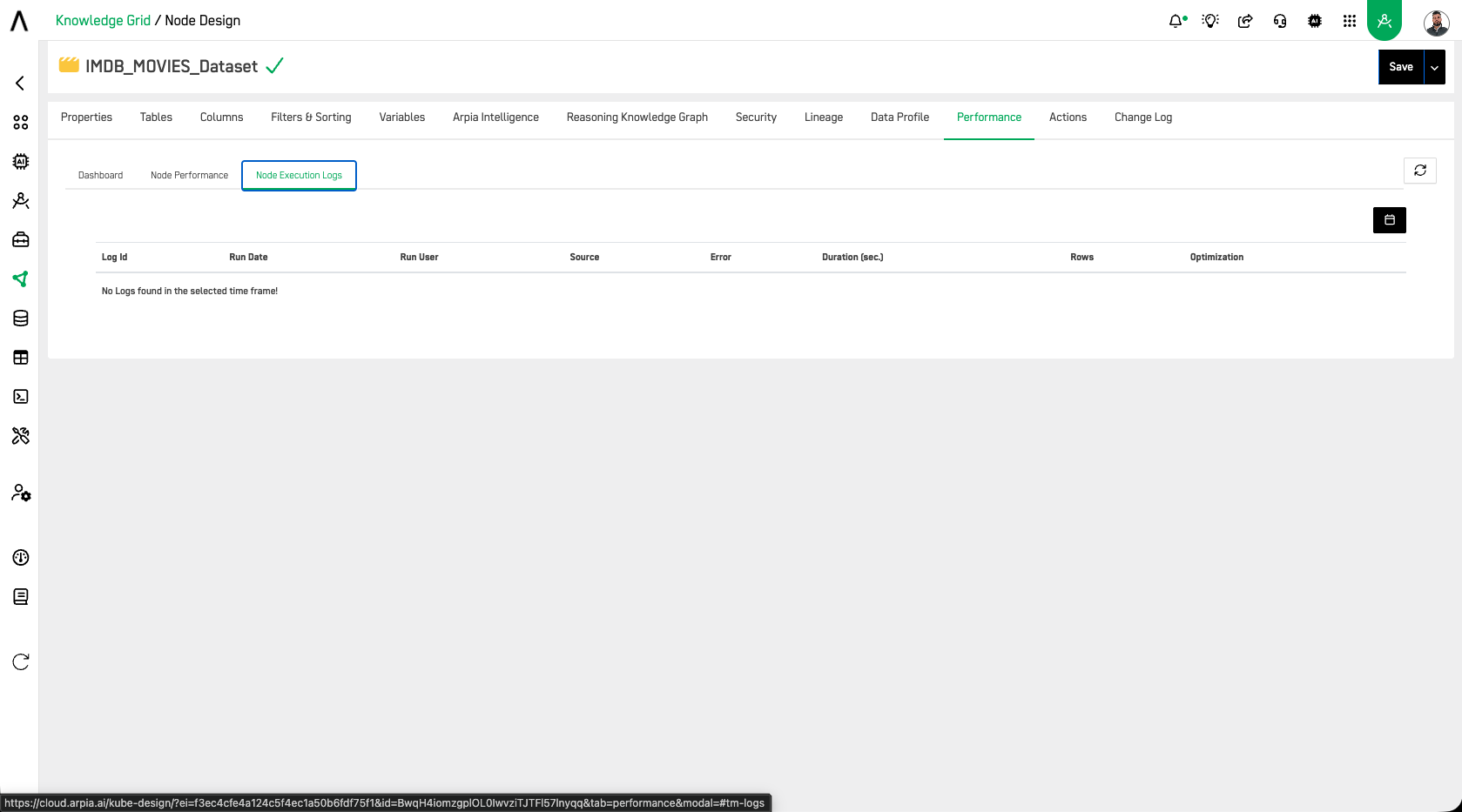Viewport: 1462px width, 812px height.
Task: Open the calendar date range picker
Action: point(1390,220)
